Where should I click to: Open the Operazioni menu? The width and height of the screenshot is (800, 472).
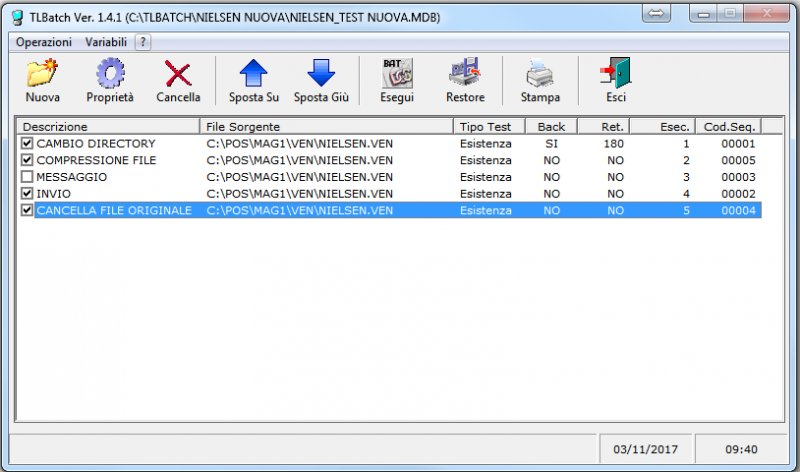43,42
